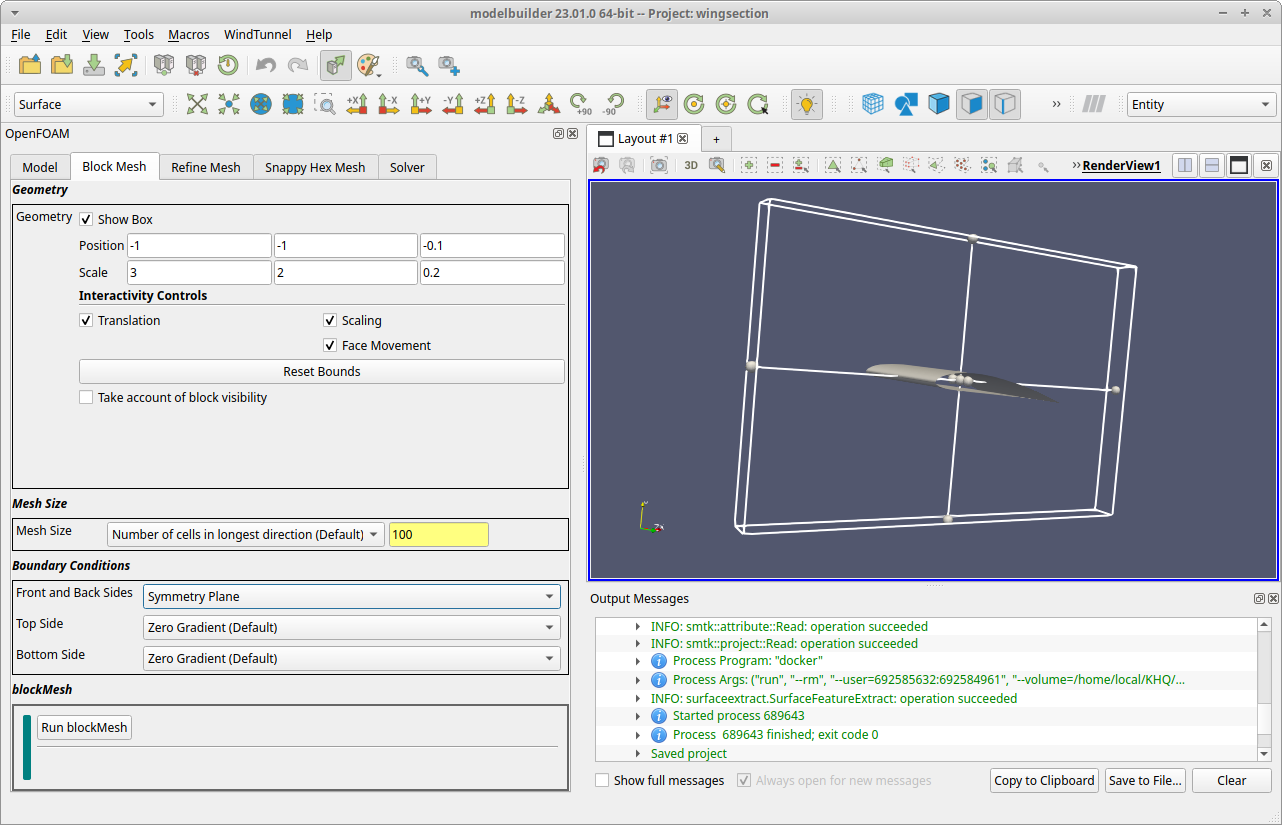Click the Output Messages scrollbar down arrow

coord(1264,754)
